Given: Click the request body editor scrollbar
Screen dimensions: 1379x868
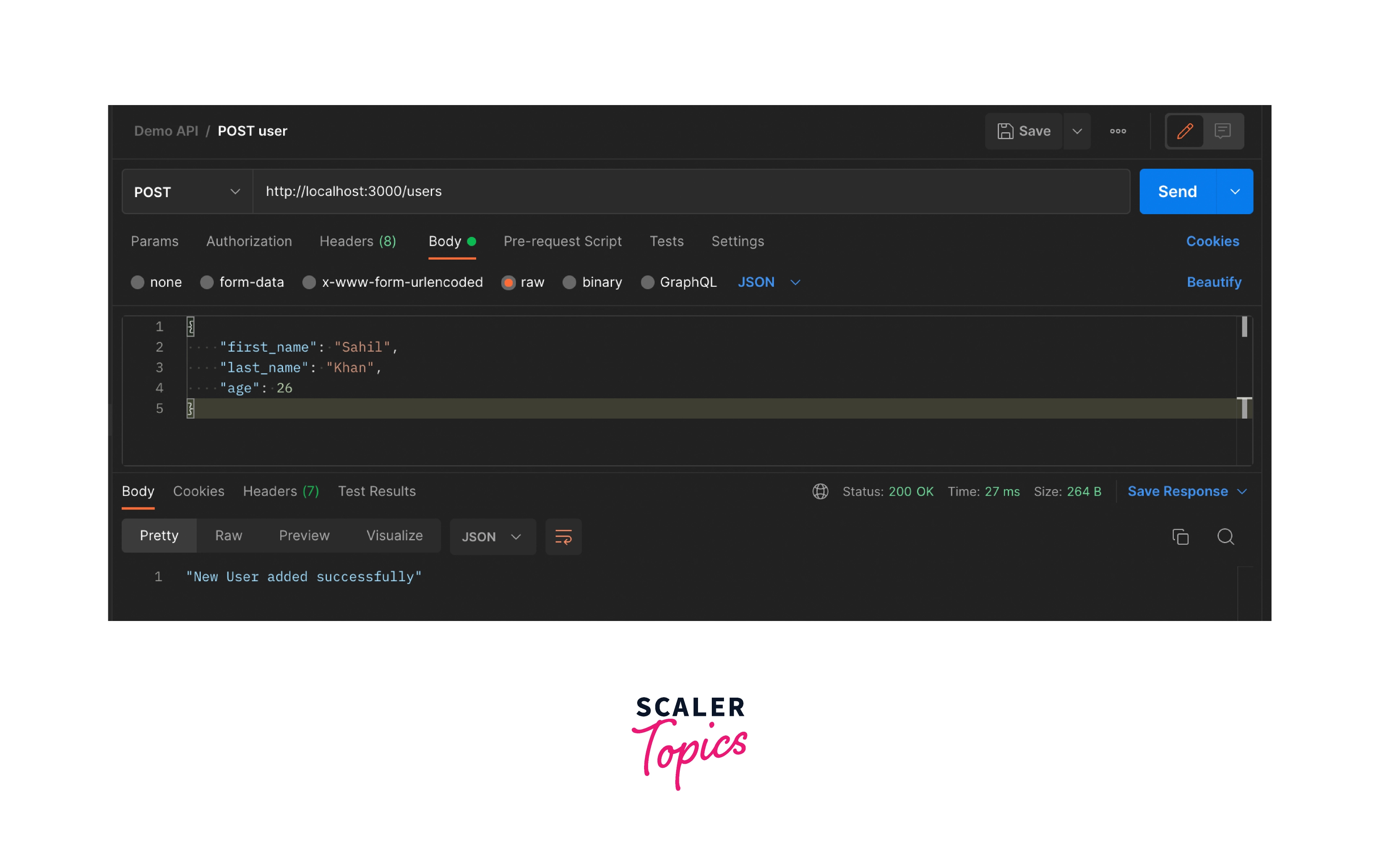Looking at the screenshot, I should point(1244,327).
